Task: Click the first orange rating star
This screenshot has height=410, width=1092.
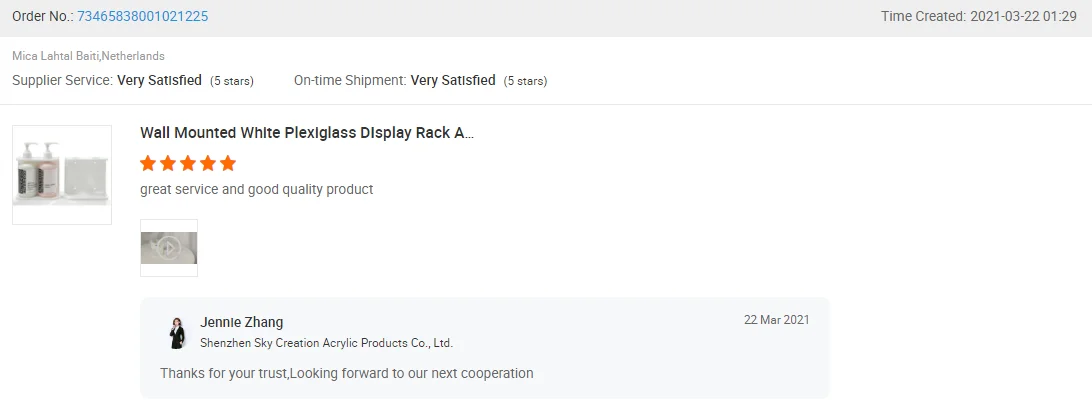Action: (x=148, y=163)
